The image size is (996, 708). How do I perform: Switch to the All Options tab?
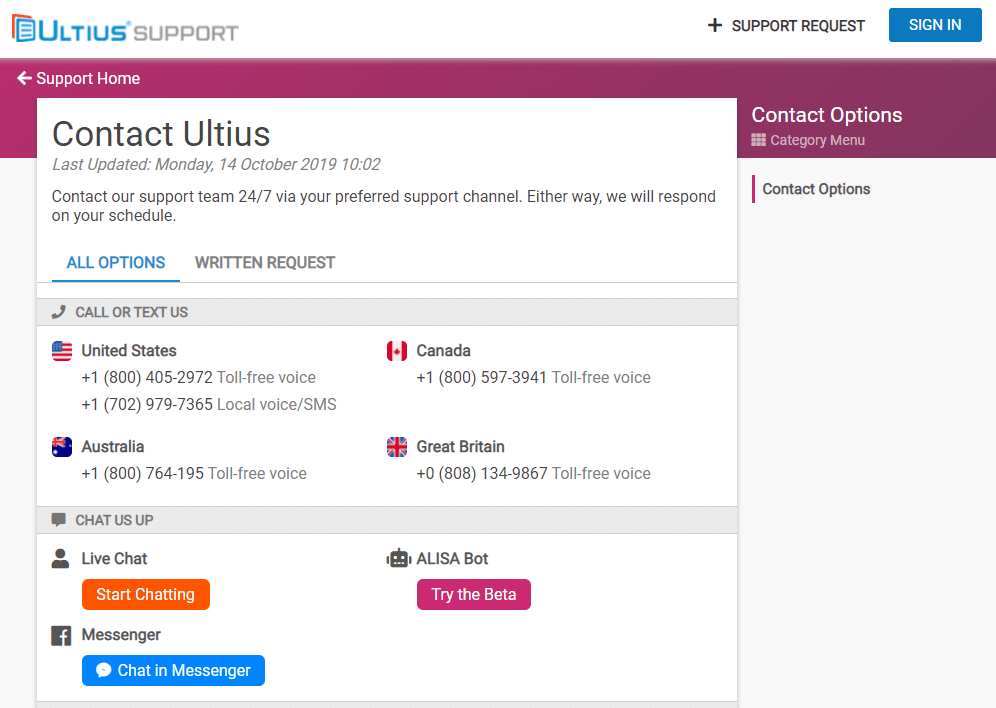116,263
